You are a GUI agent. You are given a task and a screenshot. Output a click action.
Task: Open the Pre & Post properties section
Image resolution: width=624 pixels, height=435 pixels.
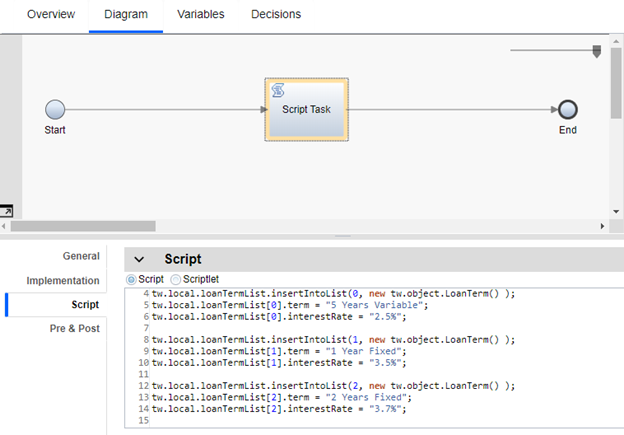tap(74, 328)
